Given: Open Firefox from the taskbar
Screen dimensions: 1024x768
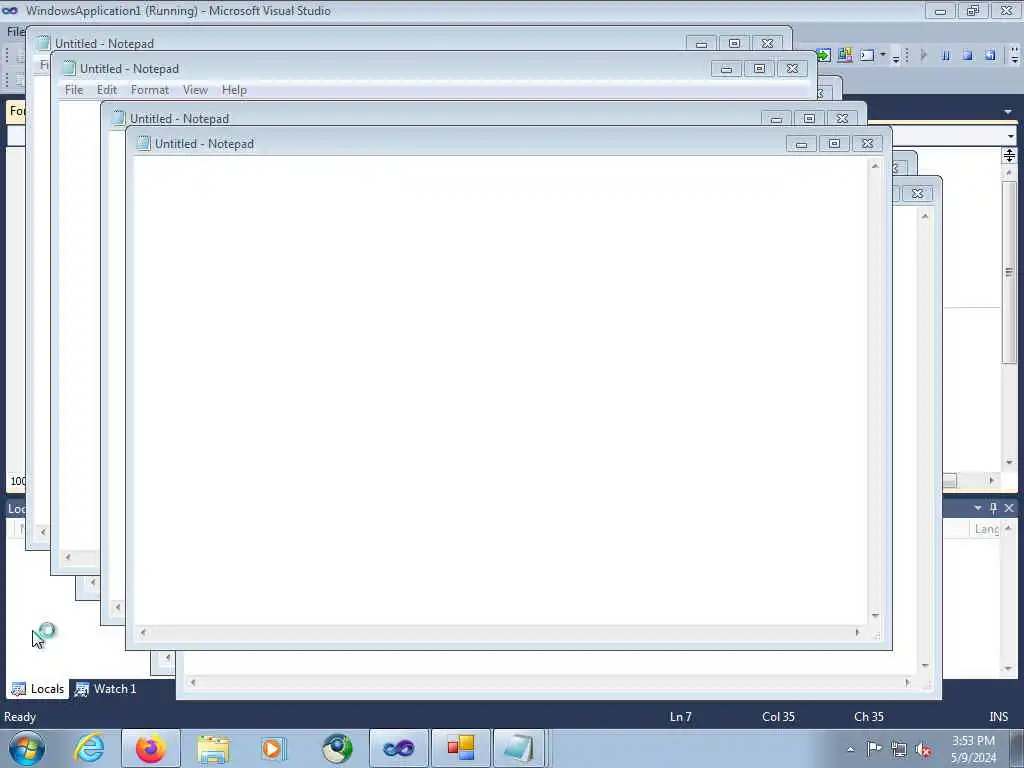Looking at the screenshot, I should 151,748.
